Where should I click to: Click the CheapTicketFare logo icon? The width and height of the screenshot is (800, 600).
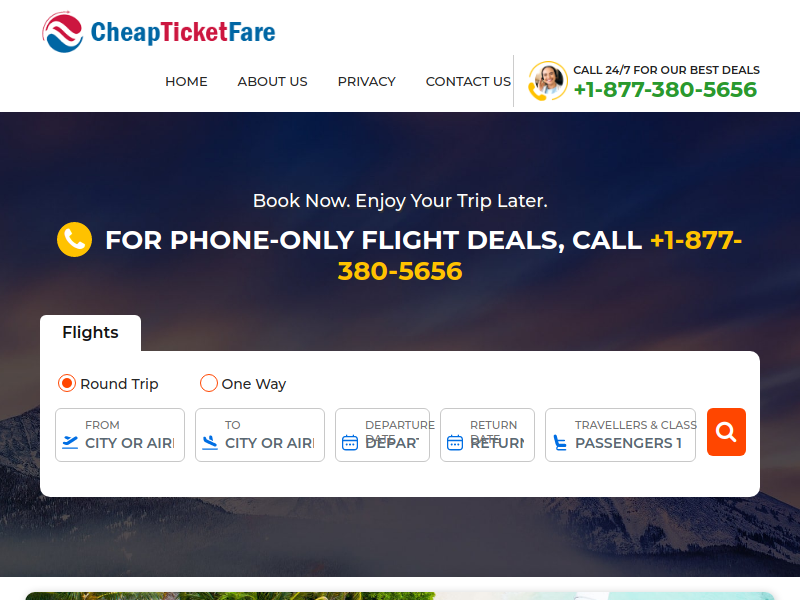(62, 32)
